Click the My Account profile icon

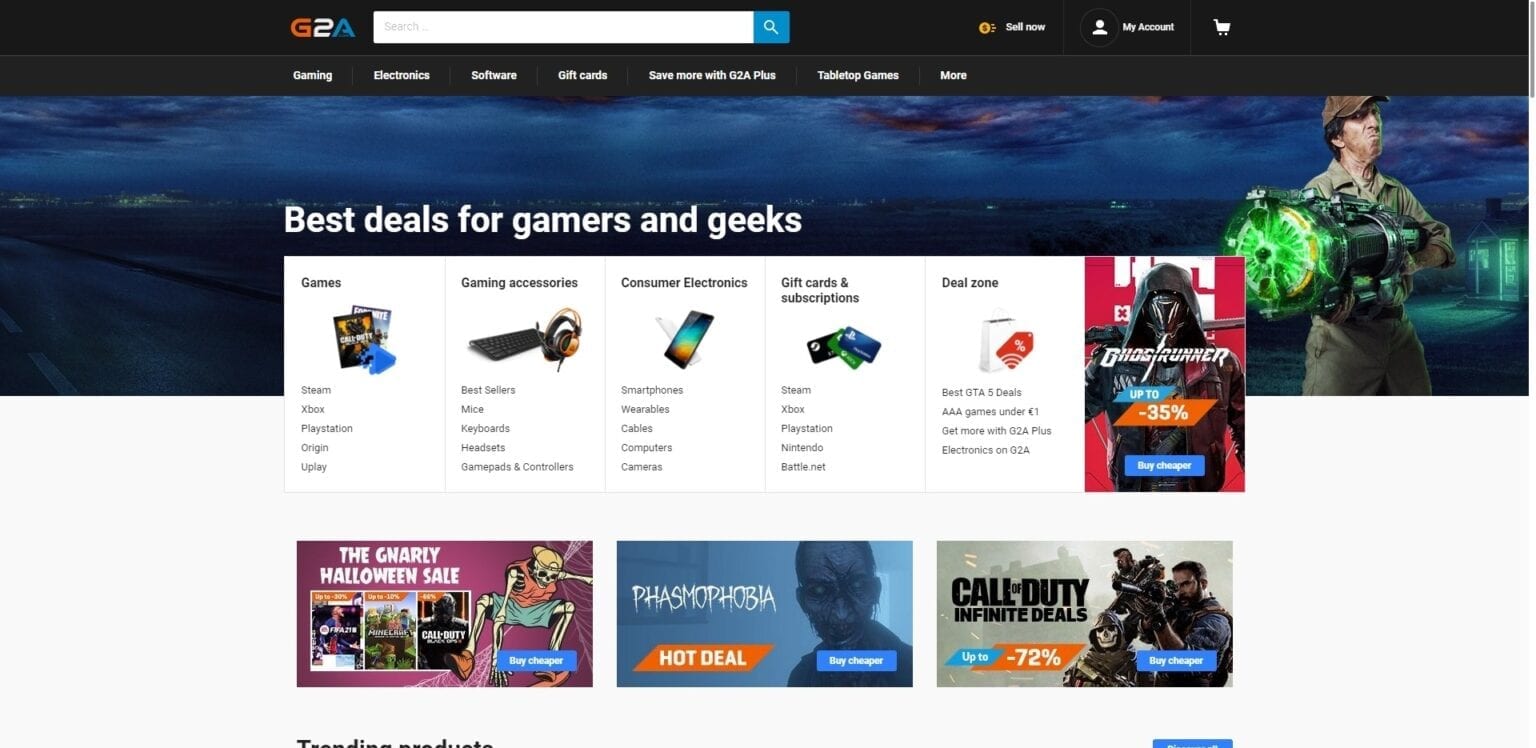click(x=1099, y=27)
